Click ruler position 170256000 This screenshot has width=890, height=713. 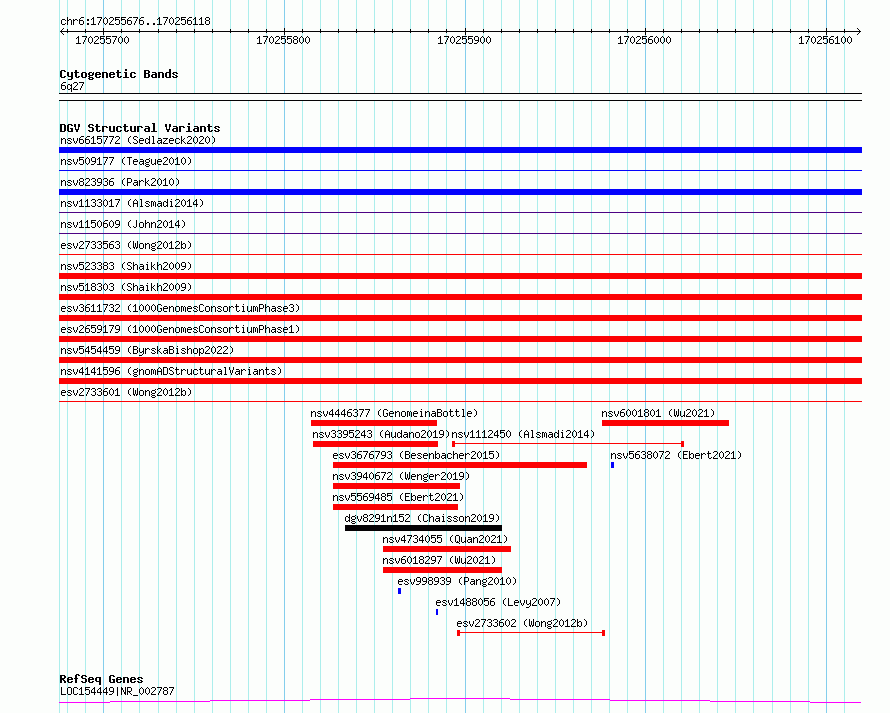[x=644, y=40]
